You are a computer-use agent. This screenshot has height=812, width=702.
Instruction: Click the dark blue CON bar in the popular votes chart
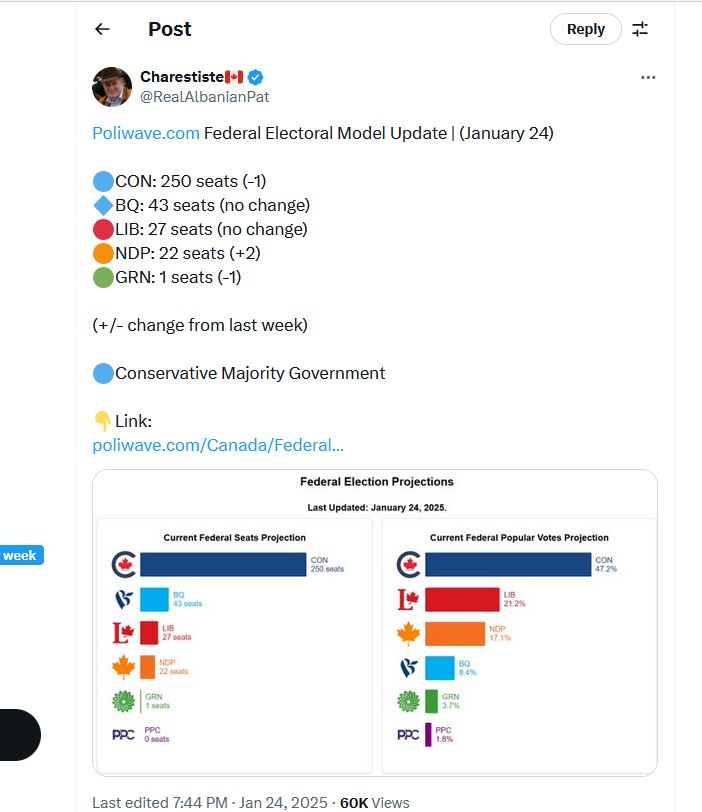click(508, 565)
